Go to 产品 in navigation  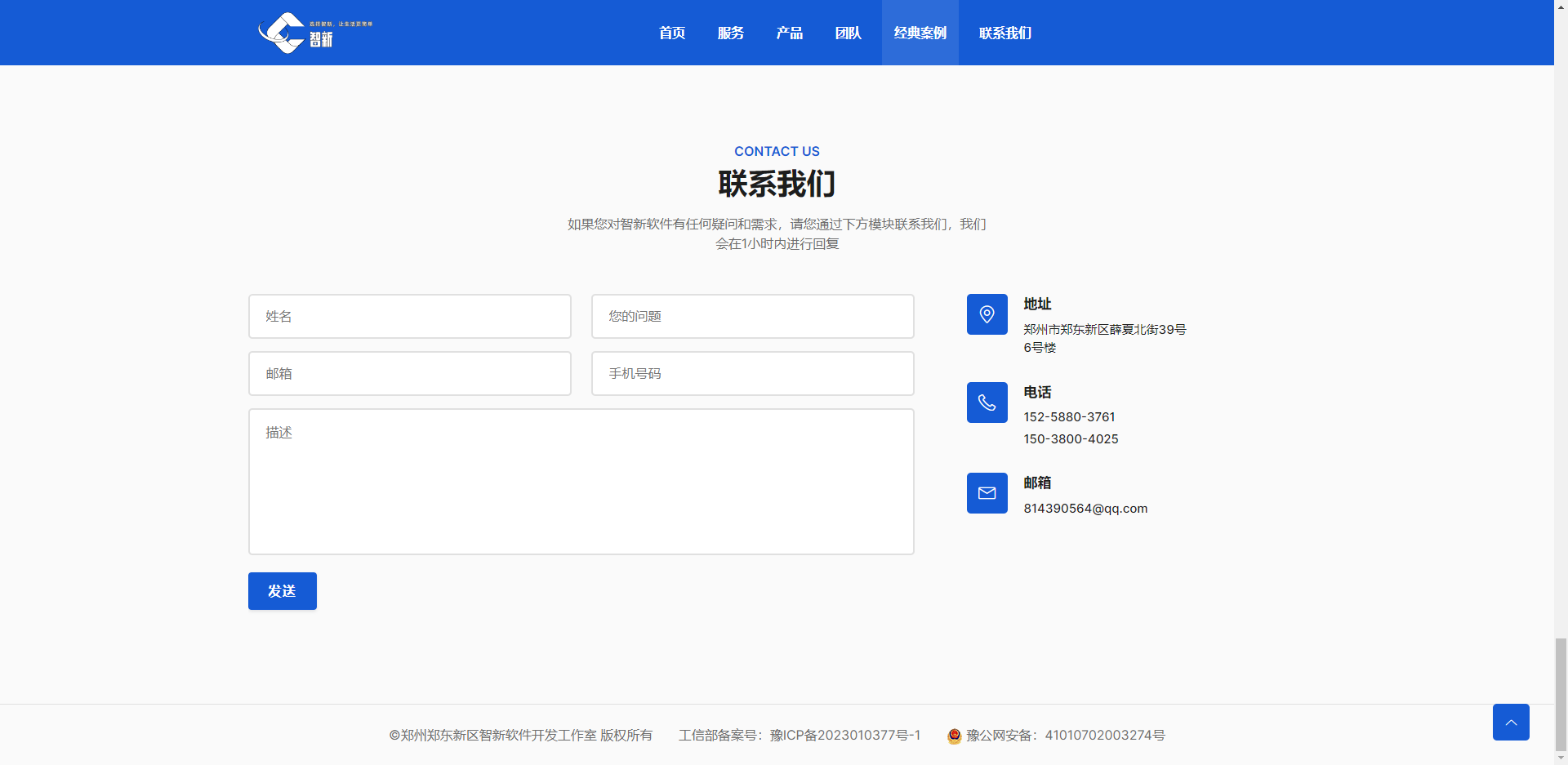(790, 33)
